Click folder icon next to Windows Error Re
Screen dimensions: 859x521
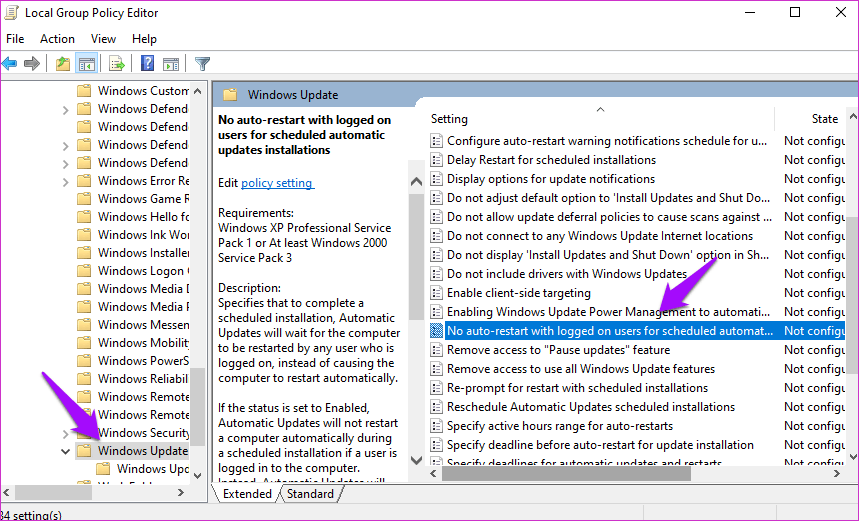coord(84,181)
